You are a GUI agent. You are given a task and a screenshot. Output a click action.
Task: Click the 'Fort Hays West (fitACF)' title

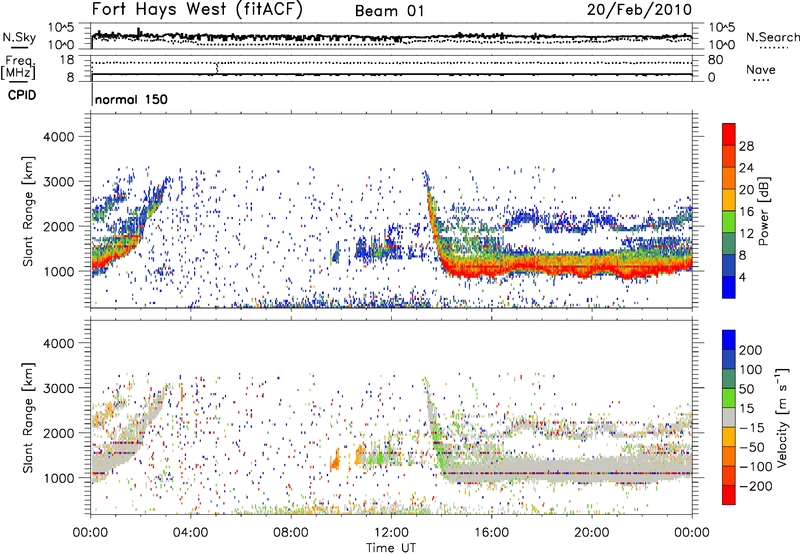tap(197, 10)
